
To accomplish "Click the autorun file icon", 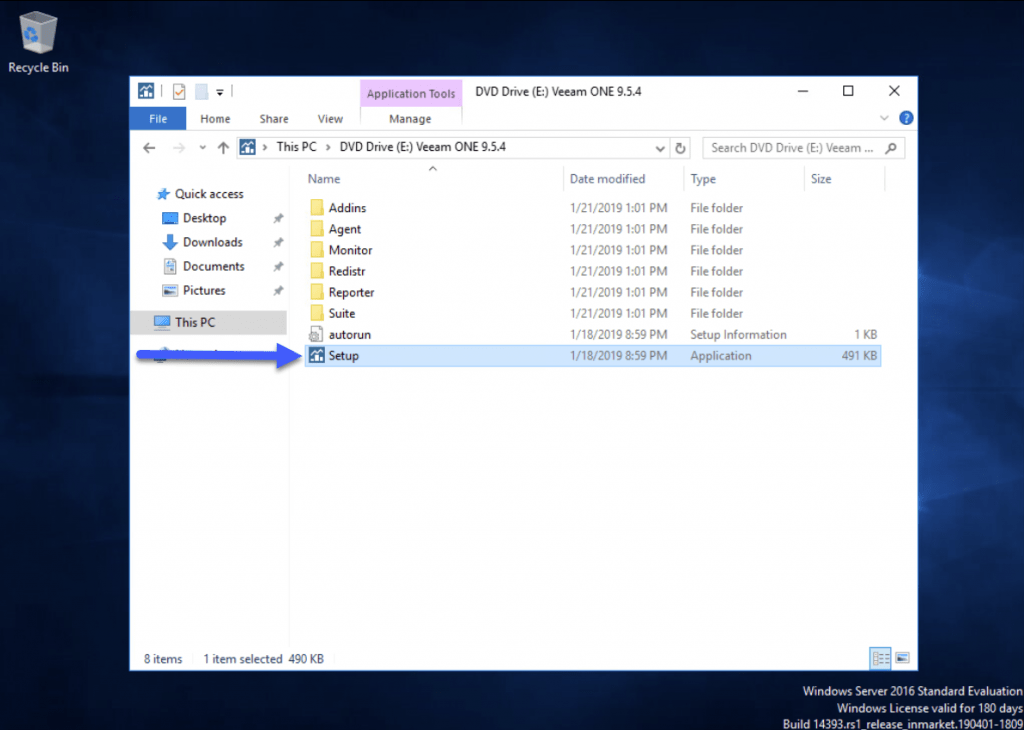I will (x=316, y=335).
